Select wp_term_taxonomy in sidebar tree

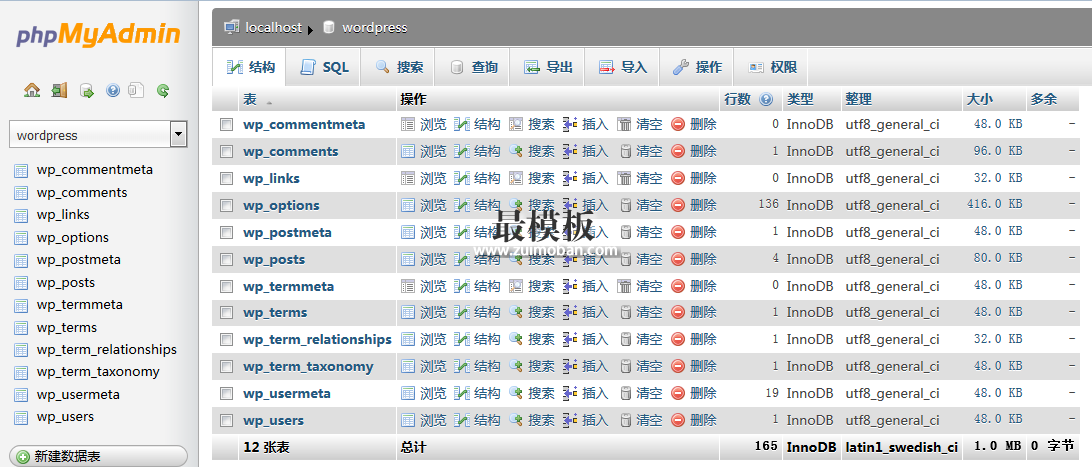[x=98, y=372]
